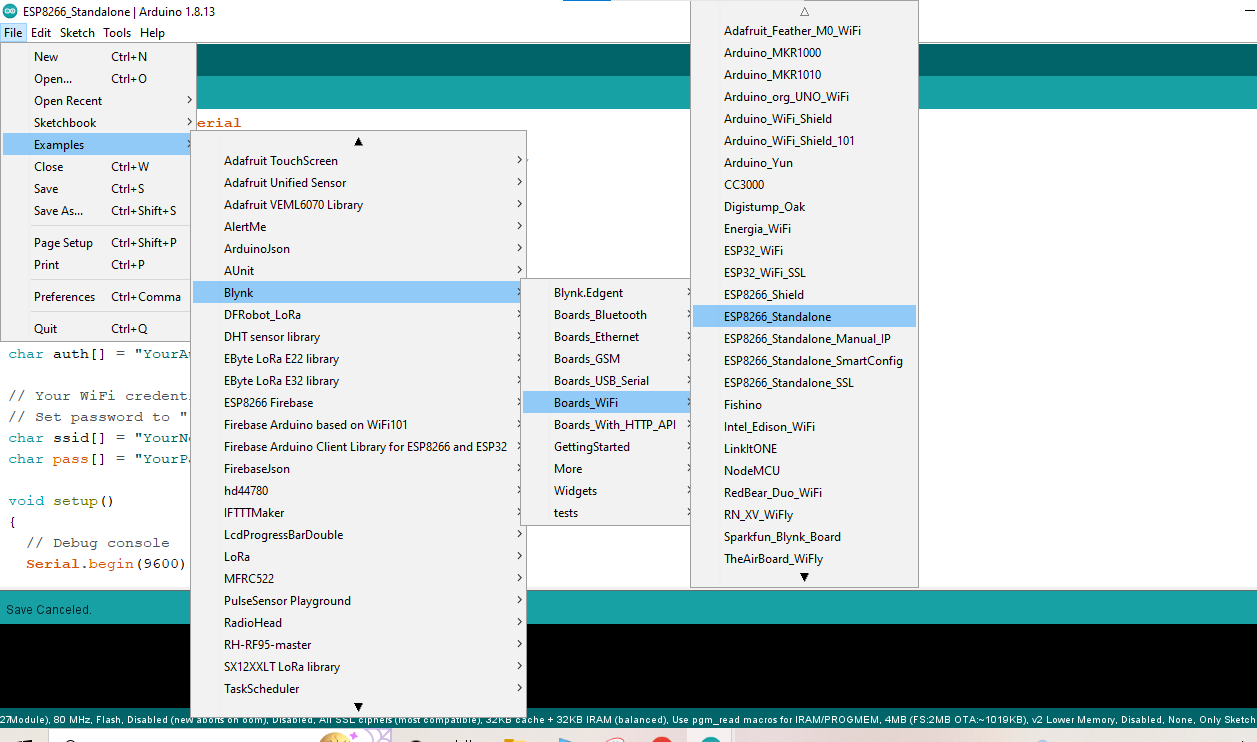Screen dimensions: 1257x742
Task: Expand MFRC522 examples submenu
Action: pos(358,579)
